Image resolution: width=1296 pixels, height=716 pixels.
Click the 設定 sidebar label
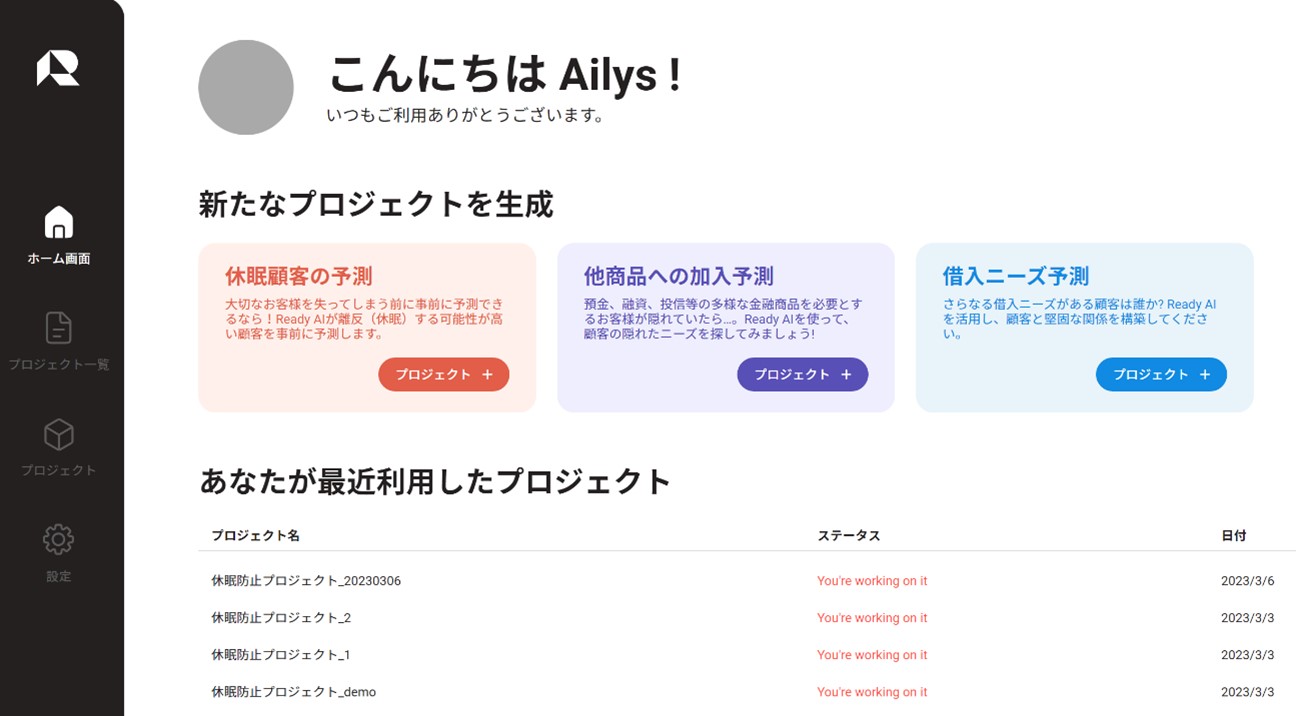coord(59,577)
